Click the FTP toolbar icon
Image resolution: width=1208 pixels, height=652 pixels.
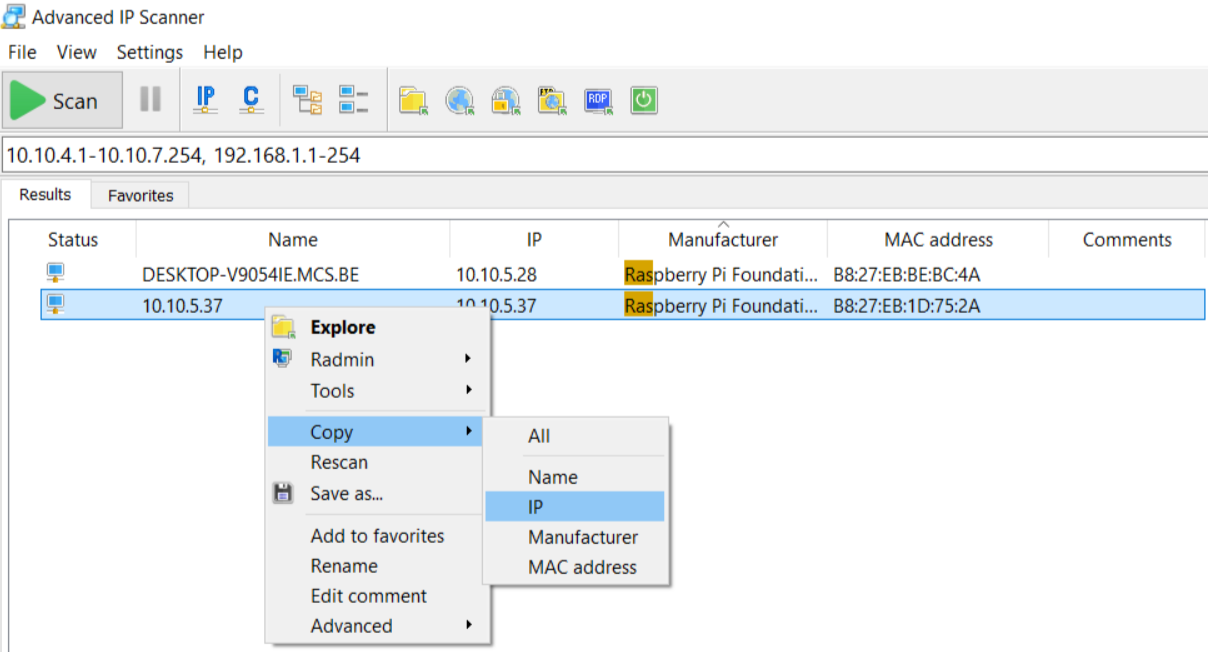[552, 100]
